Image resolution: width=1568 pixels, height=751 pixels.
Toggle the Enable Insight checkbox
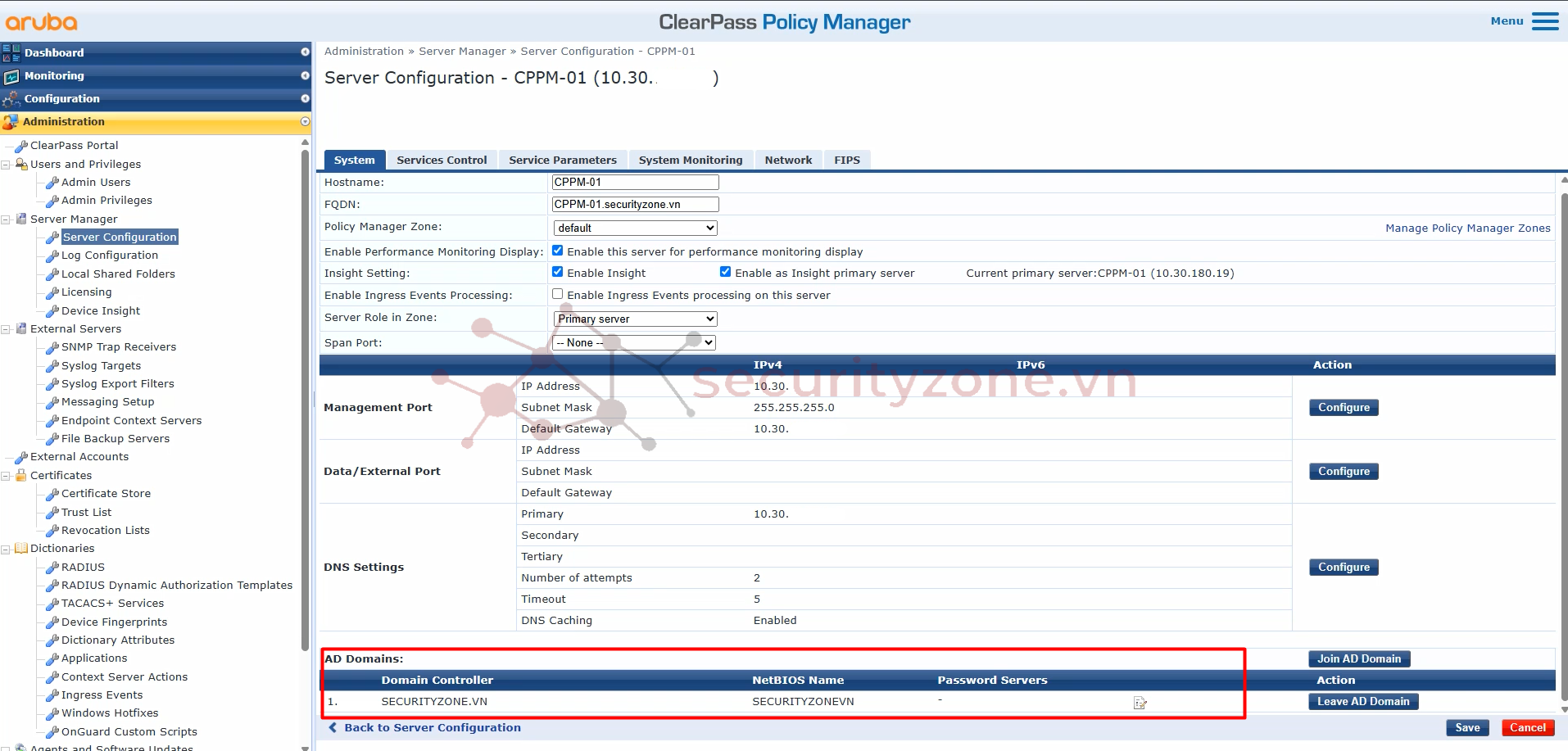[558, 272]
